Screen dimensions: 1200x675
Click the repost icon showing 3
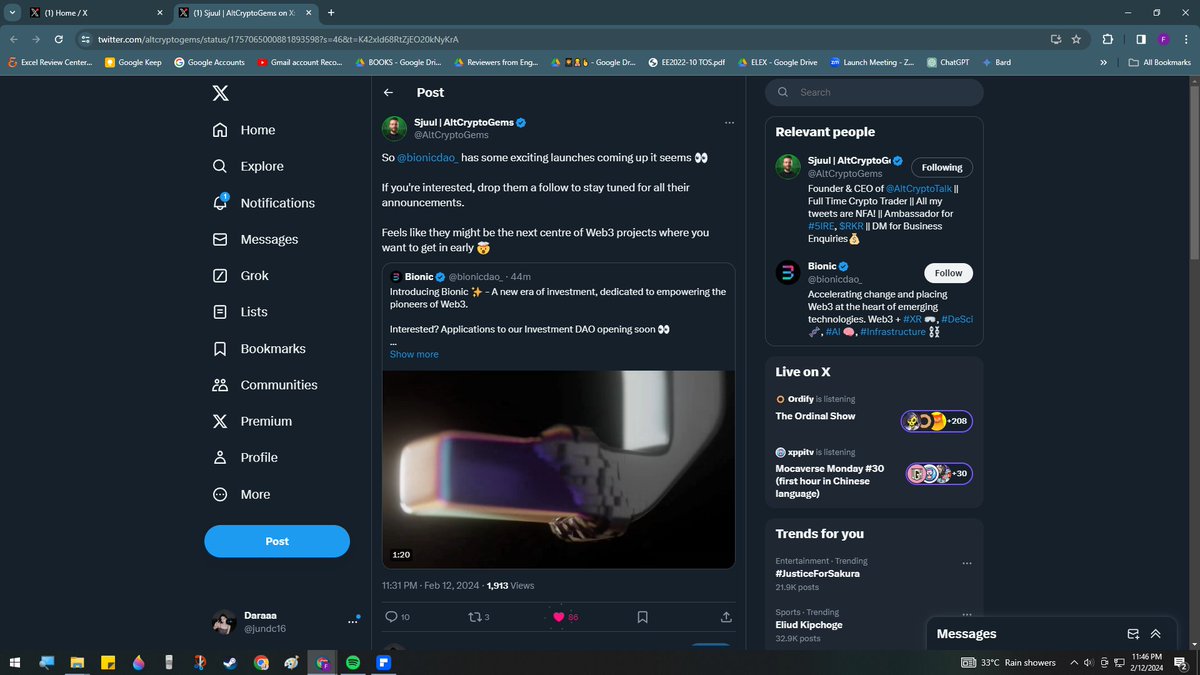475,617
